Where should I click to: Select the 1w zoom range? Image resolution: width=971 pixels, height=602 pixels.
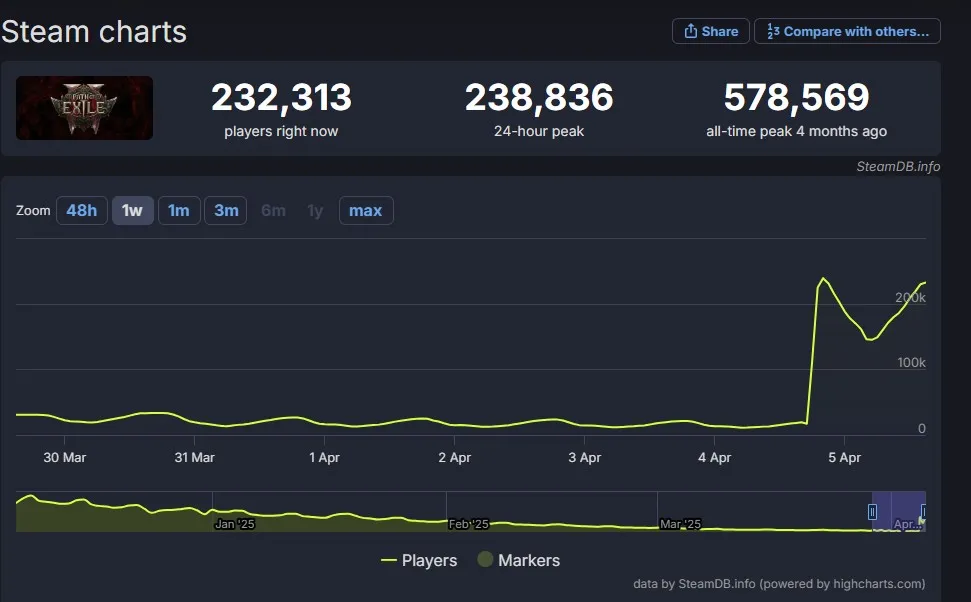133,211
